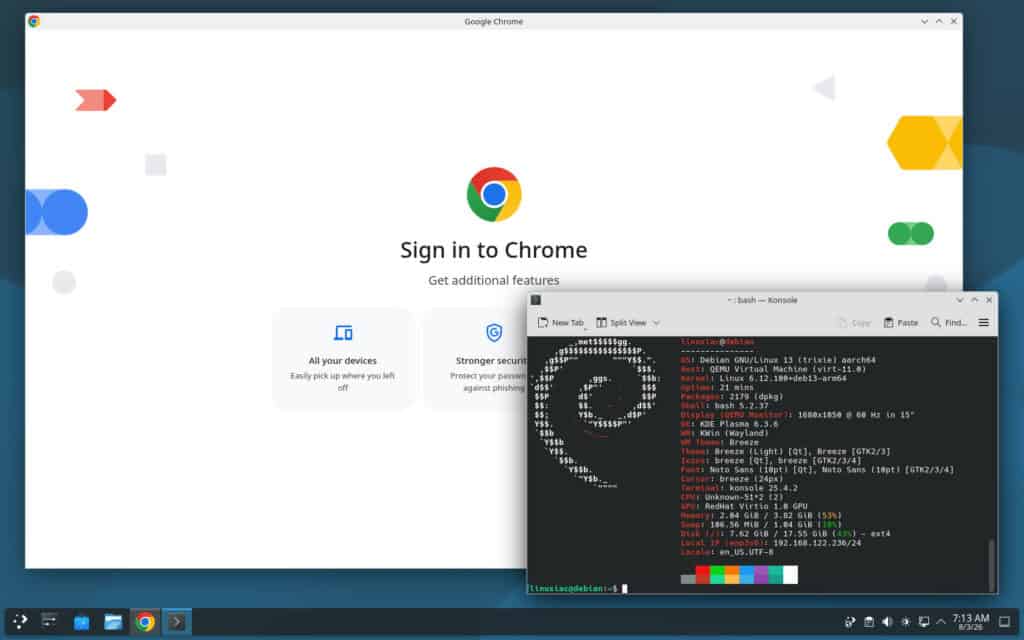
Task: Maximize the Google Chrome window
Action: [939, 21]
